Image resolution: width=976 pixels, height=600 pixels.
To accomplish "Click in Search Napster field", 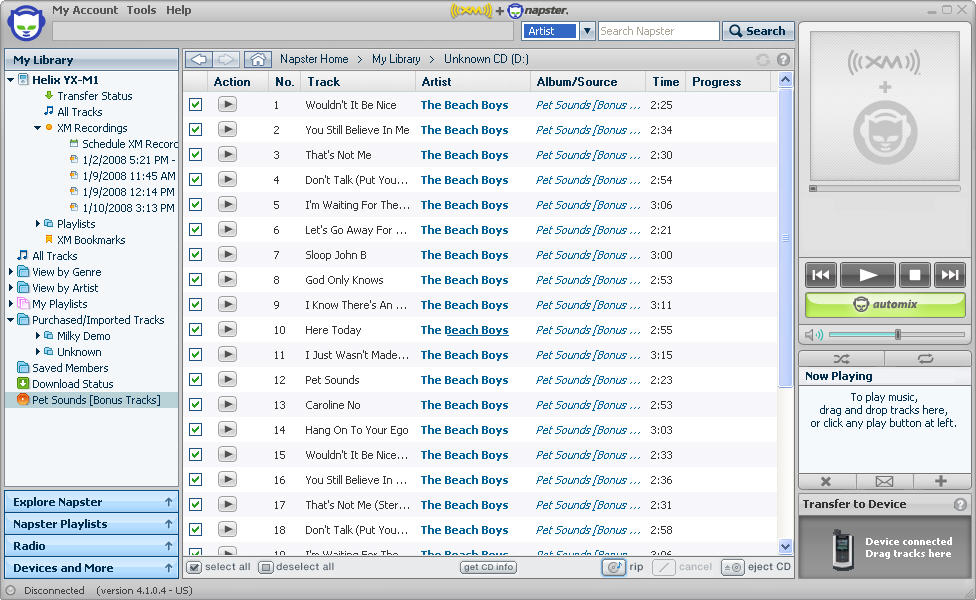I will (x=659, y=31).
